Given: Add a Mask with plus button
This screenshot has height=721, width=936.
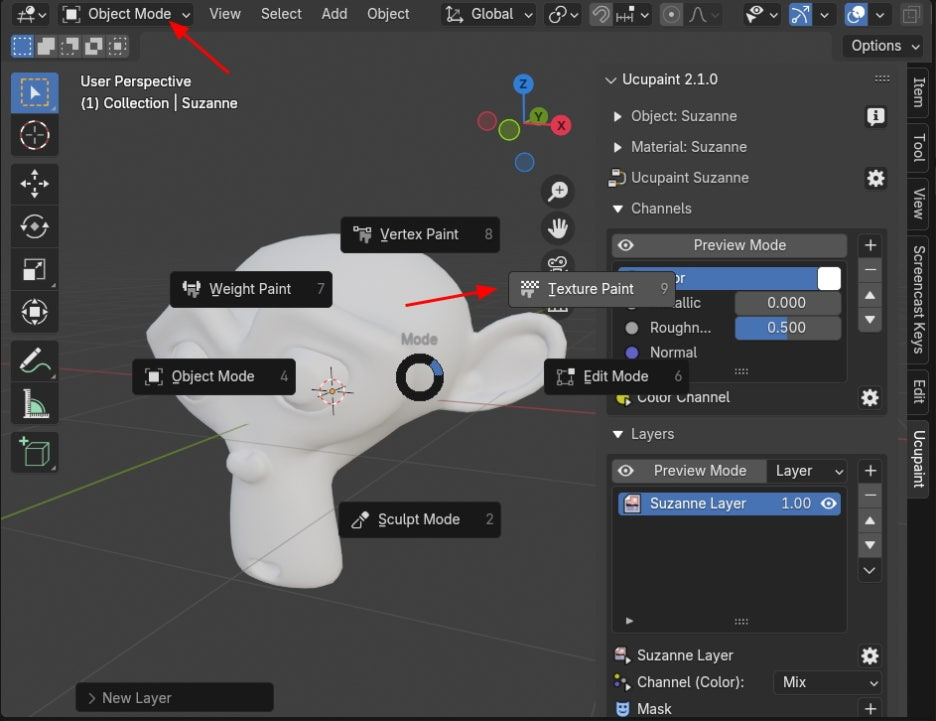Looking at the screenshot, I should 870,708.
